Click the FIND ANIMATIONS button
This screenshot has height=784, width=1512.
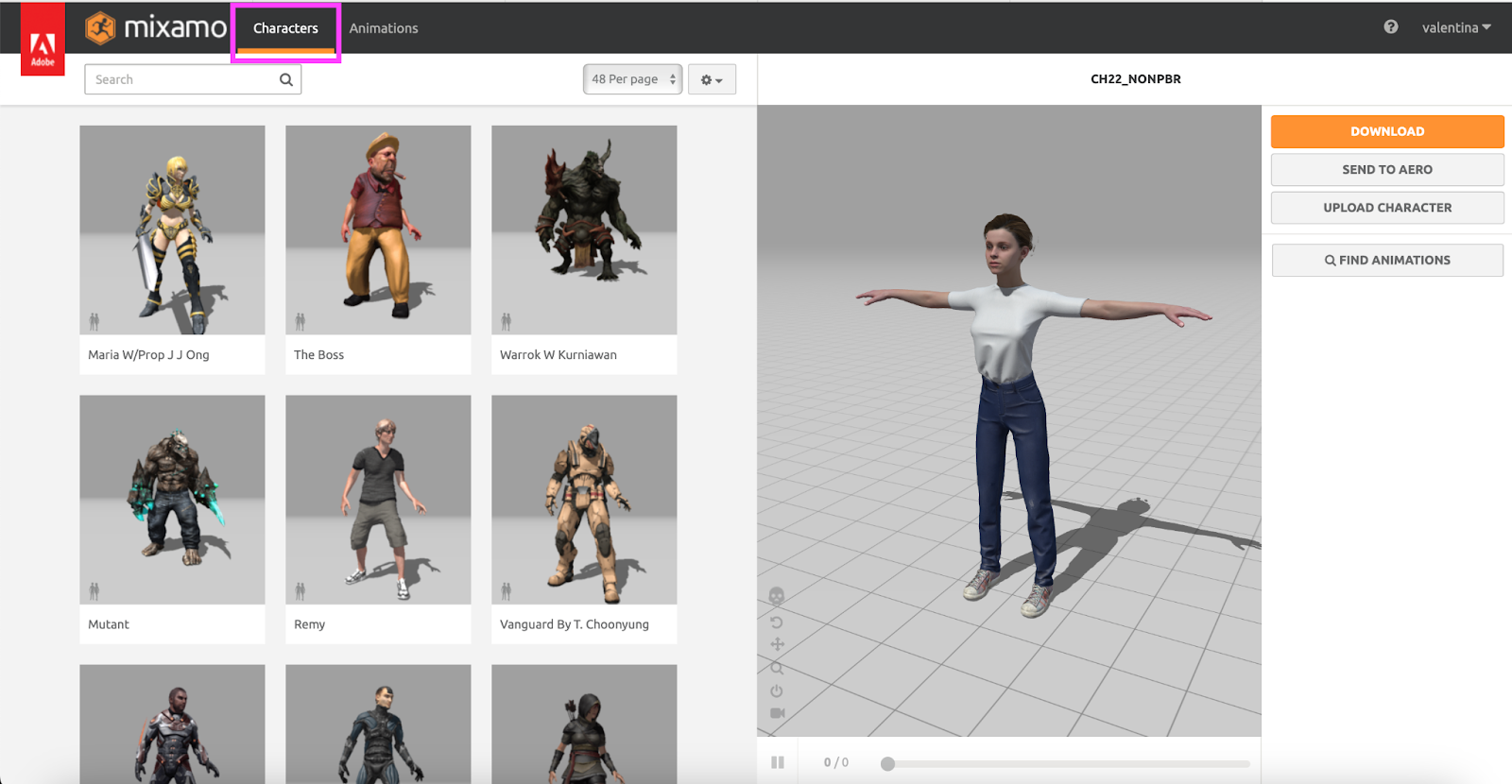1387,260
